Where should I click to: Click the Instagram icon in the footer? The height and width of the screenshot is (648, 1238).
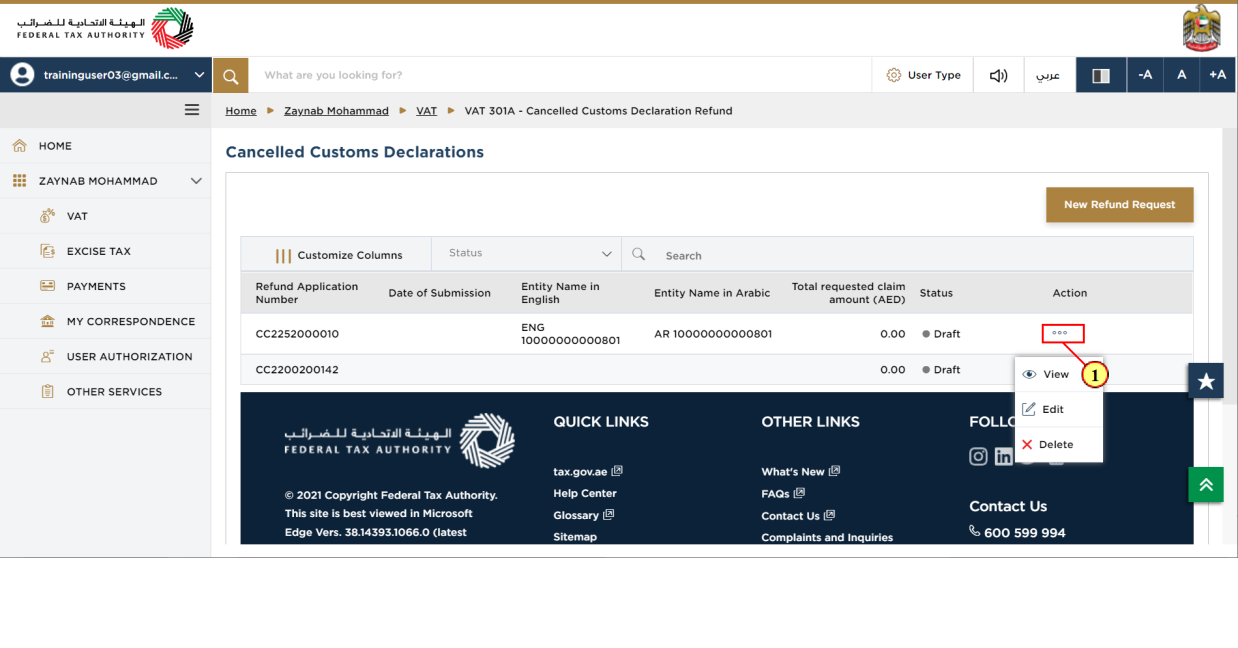[x=979, y=456]
